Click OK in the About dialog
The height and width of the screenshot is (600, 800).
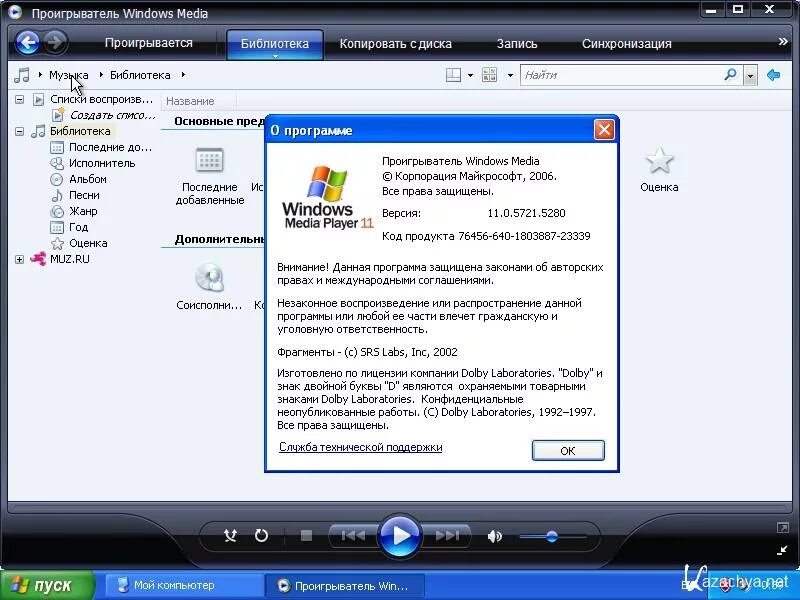coord(568,451)
